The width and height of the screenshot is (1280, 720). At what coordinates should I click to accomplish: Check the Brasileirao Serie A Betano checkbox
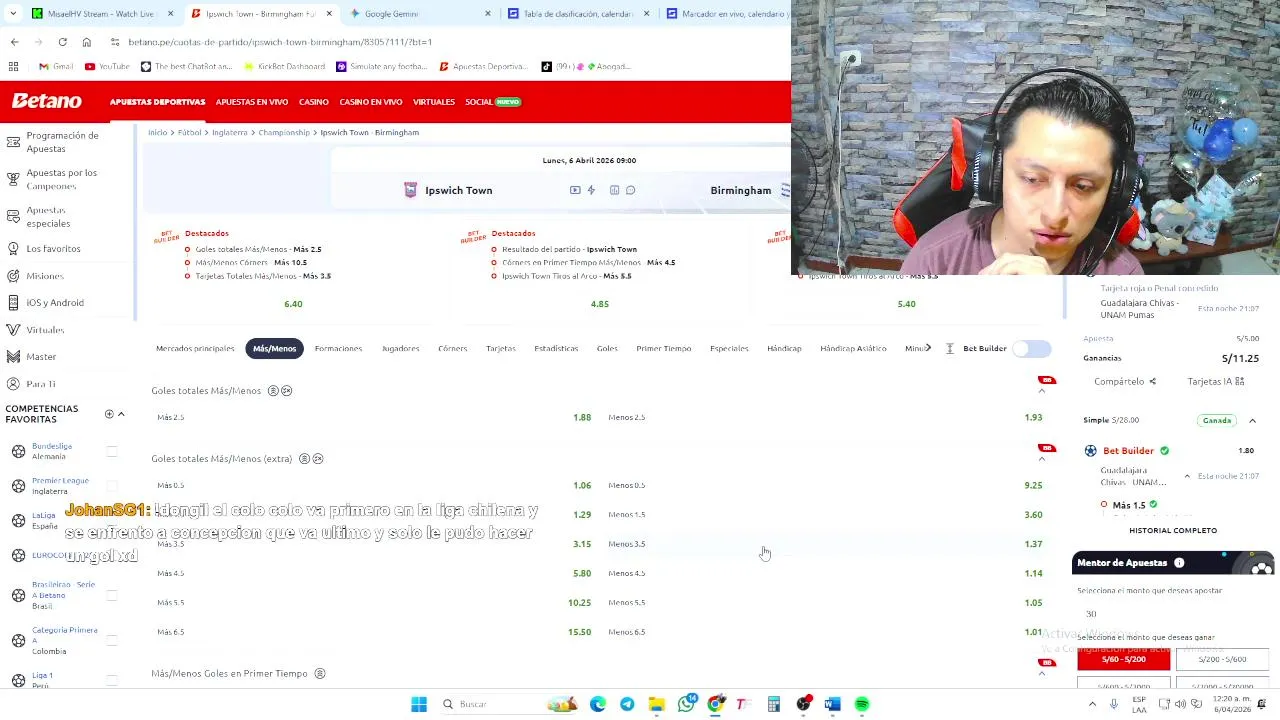click(x=112, y=595)
